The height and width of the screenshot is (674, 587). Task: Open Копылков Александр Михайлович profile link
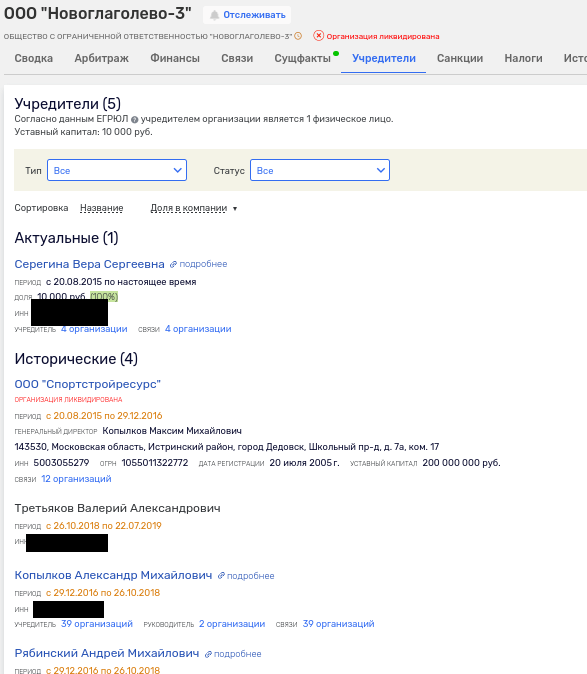coord(113,575)
